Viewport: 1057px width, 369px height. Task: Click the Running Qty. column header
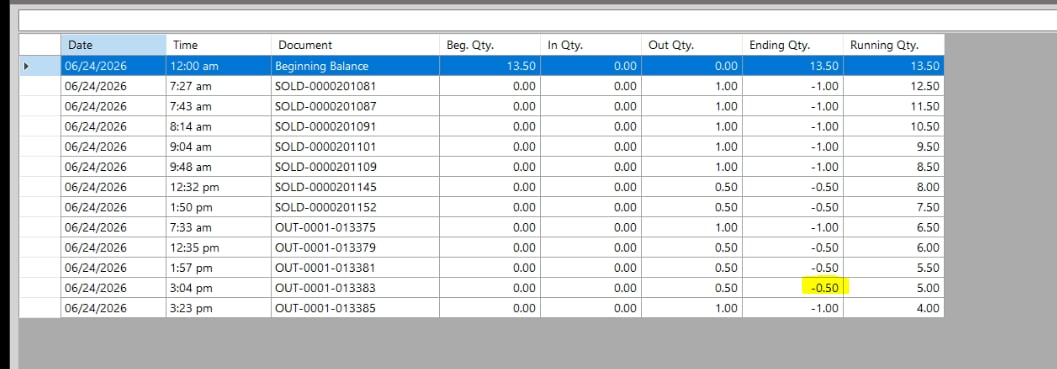coord(893,45)
